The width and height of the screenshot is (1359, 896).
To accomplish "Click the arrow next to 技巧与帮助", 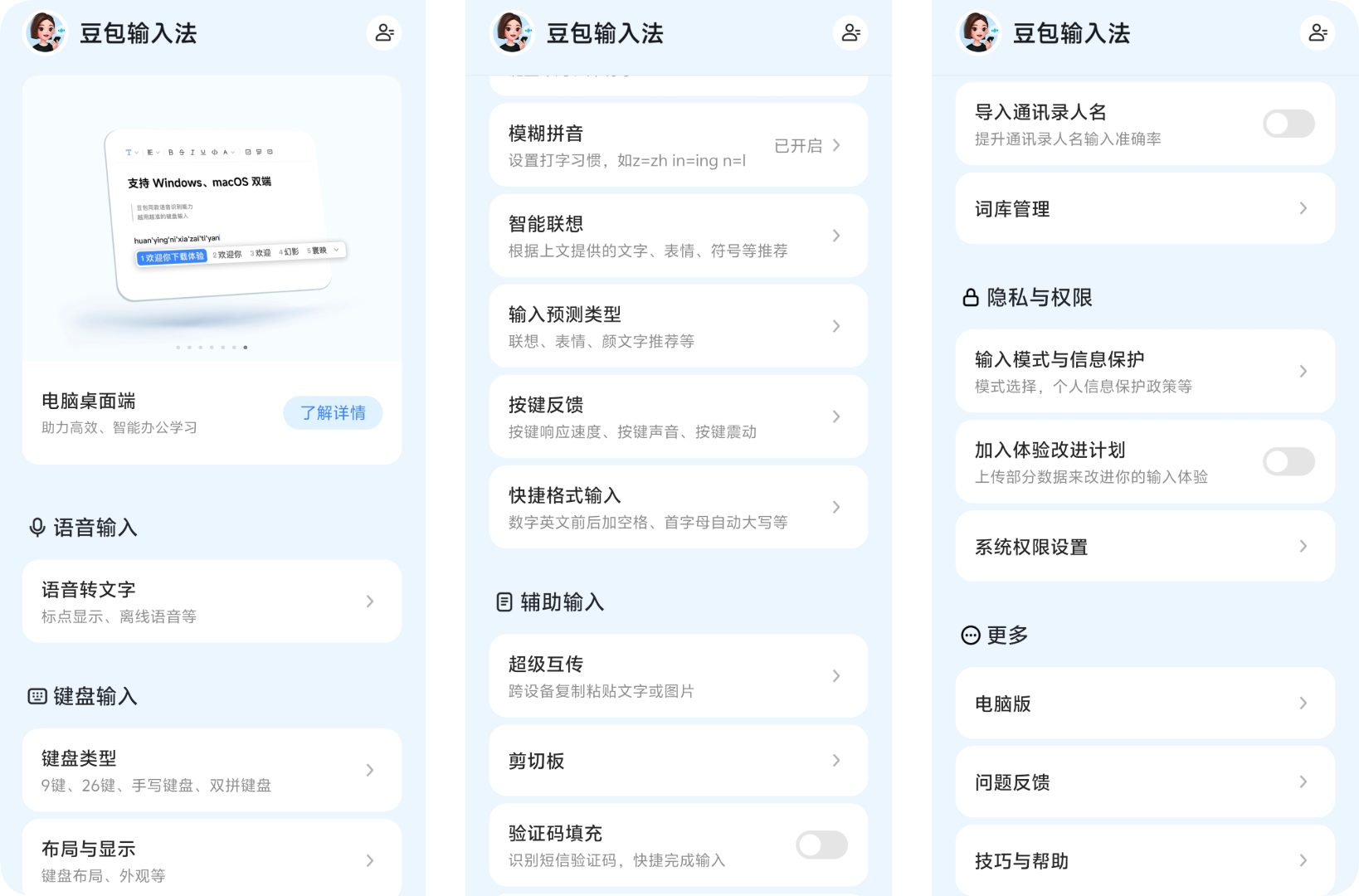I will click(1303, 860).
